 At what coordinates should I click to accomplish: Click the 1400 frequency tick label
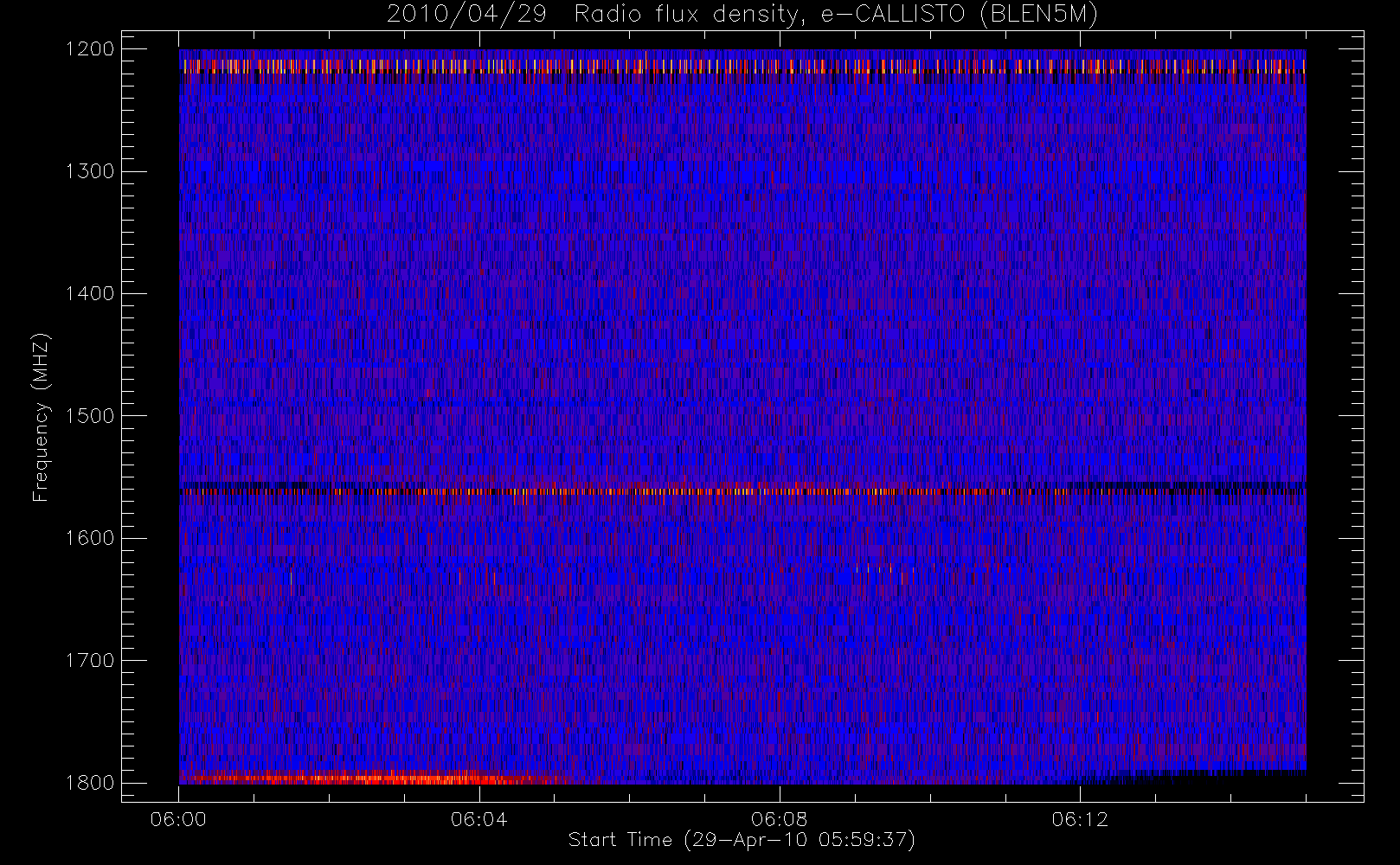point(90,294)
